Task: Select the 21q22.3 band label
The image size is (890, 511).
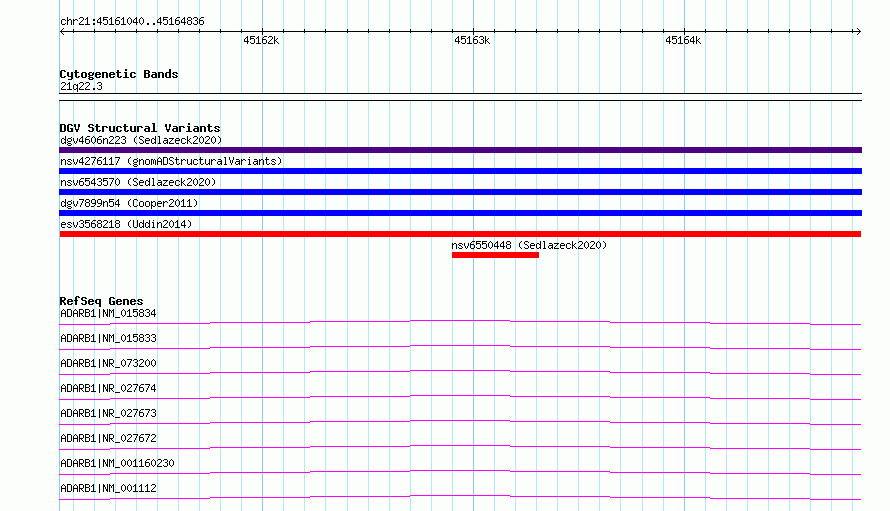Action: (81, 86)
